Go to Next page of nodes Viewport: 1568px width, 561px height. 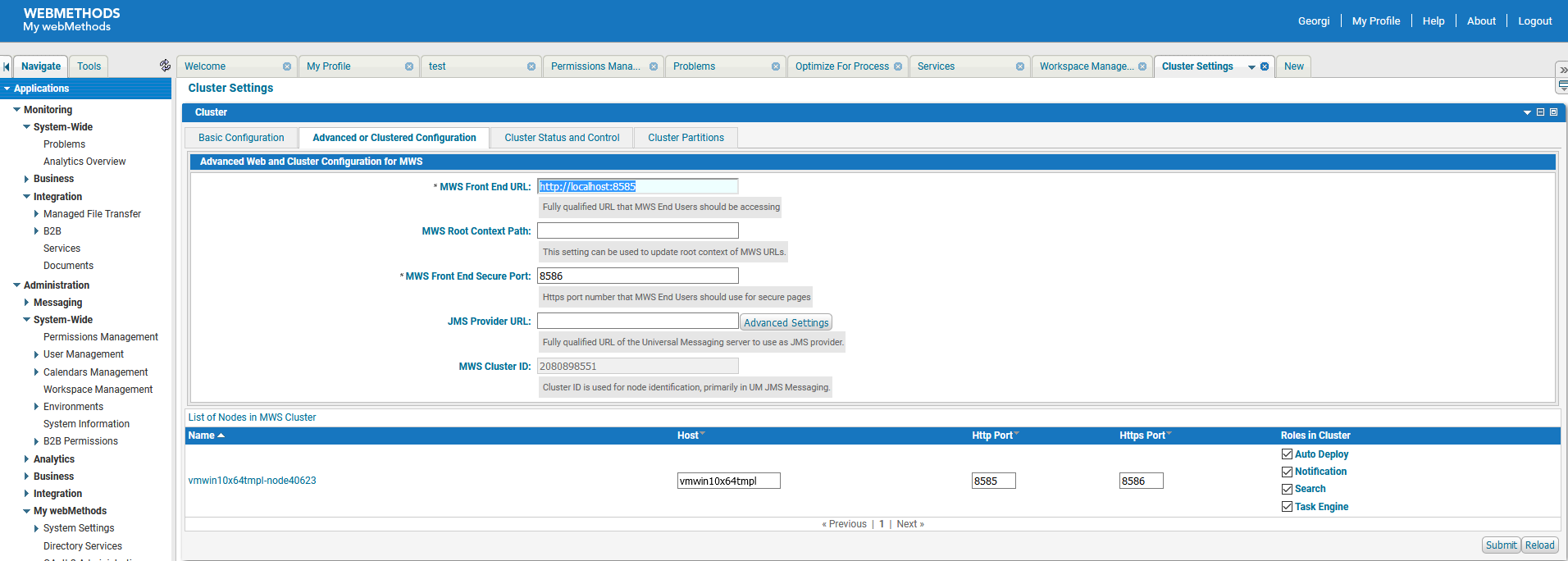click(910, 524)
